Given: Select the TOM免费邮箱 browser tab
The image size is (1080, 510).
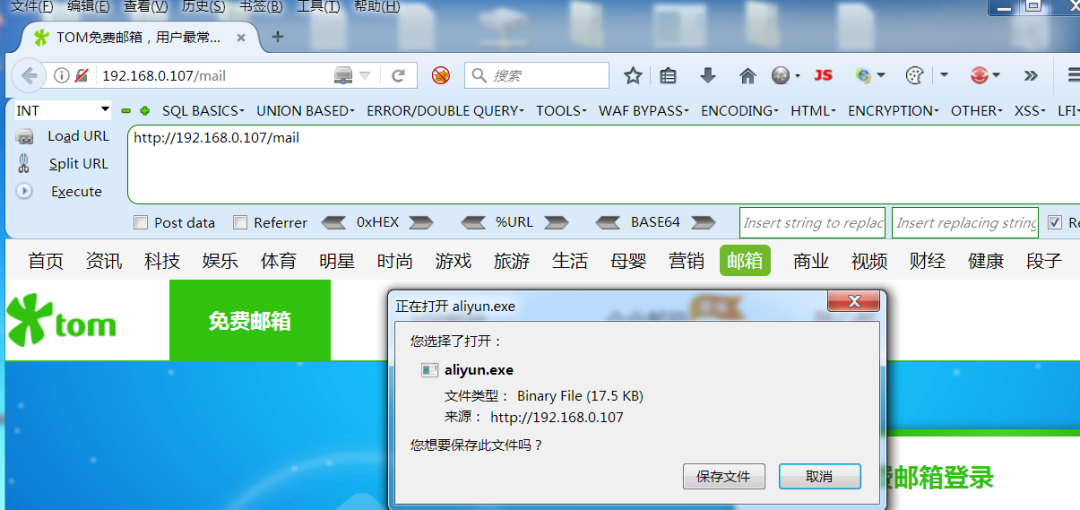Looking at the screenshot, I should click(138, 37).
